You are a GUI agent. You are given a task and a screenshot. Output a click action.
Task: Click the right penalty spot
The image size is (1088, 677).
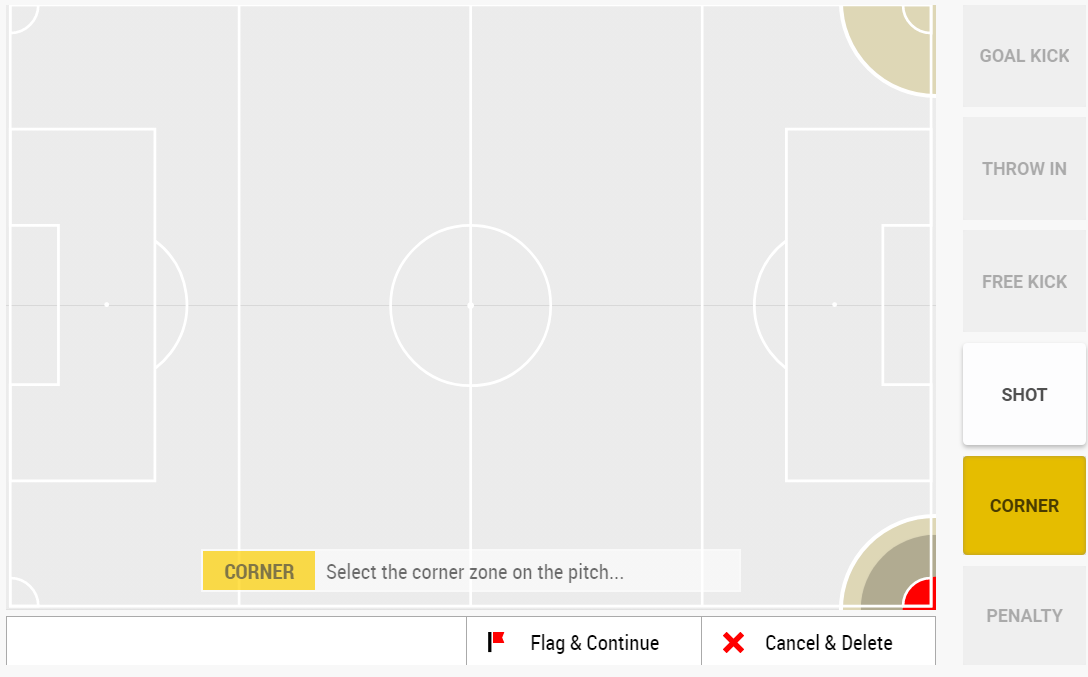pyautogui.click(x=834, y=305)
